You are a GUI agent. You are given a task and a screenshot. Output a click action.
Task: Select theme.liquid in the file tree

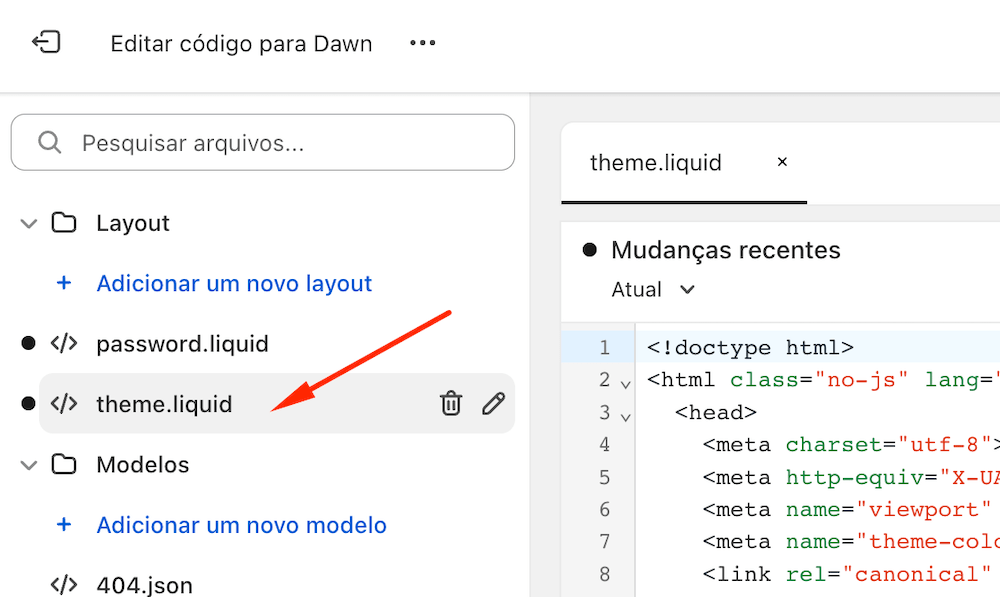277,403
